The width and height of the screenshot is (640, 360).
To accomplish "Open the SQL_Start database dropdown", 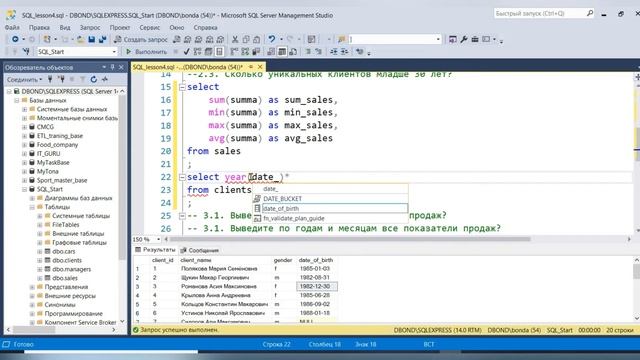I will point(114,52).
